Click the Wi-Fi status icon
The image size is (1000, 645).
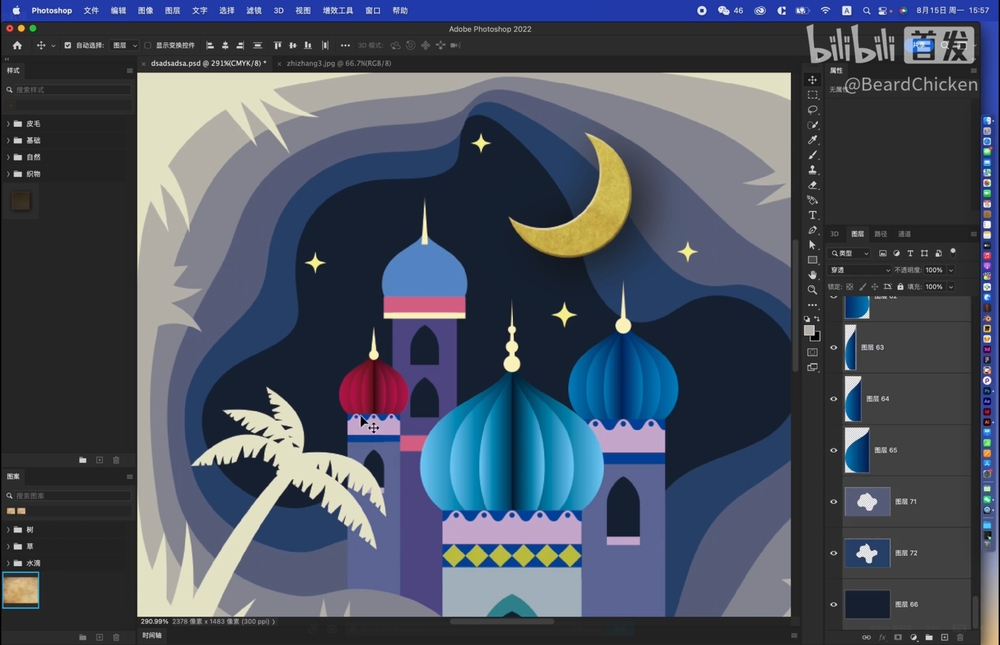click(825, 10)
